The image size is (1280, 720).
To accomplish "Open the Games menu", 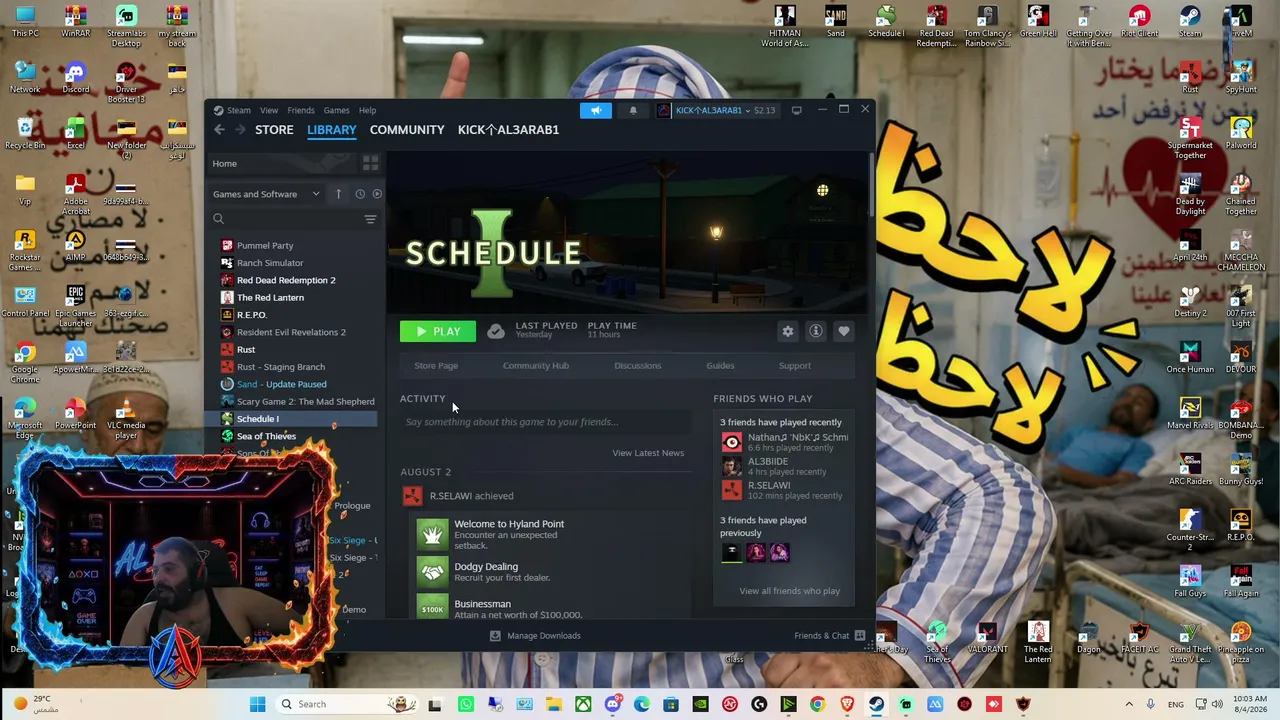I will [x=336, y=111].
